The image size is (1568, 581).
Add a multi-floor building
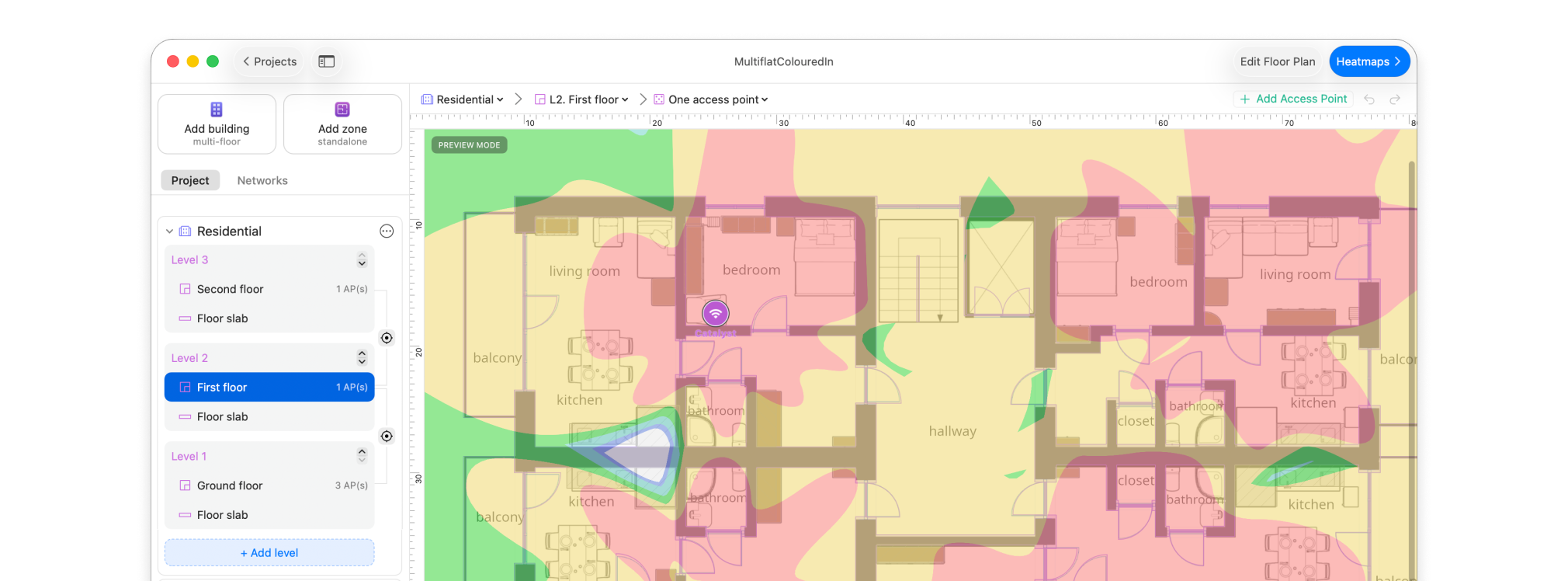click(217, 124)
